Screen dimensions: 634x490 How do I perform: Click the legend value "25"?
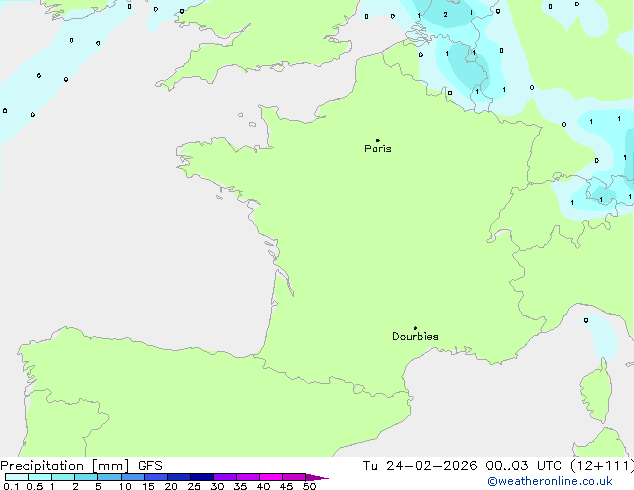click(x=194, y=486)
